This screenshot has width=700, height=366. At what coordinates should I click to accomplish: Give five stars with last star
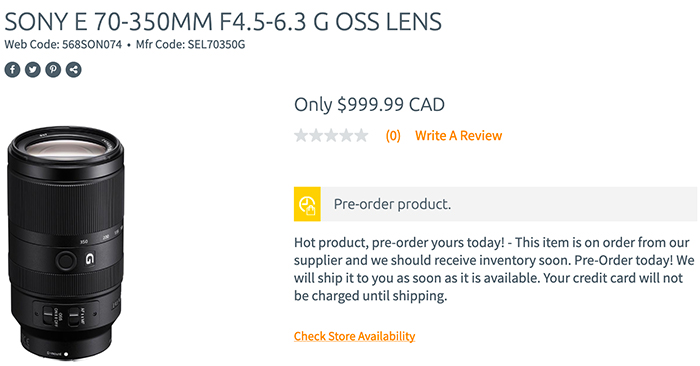[x=361, y=135]
